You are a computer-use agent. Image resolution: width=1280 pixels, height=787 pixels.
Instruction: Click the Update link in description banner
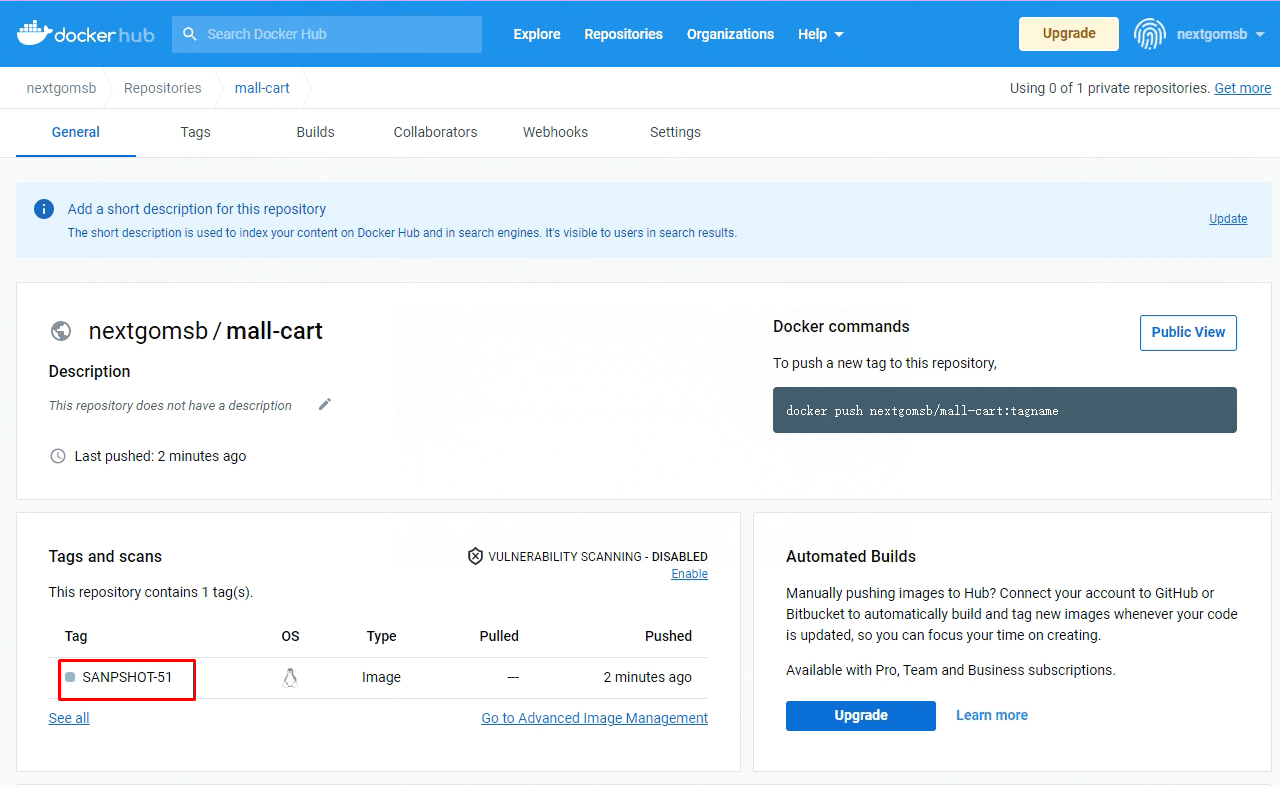click(x=1228, y=219)
